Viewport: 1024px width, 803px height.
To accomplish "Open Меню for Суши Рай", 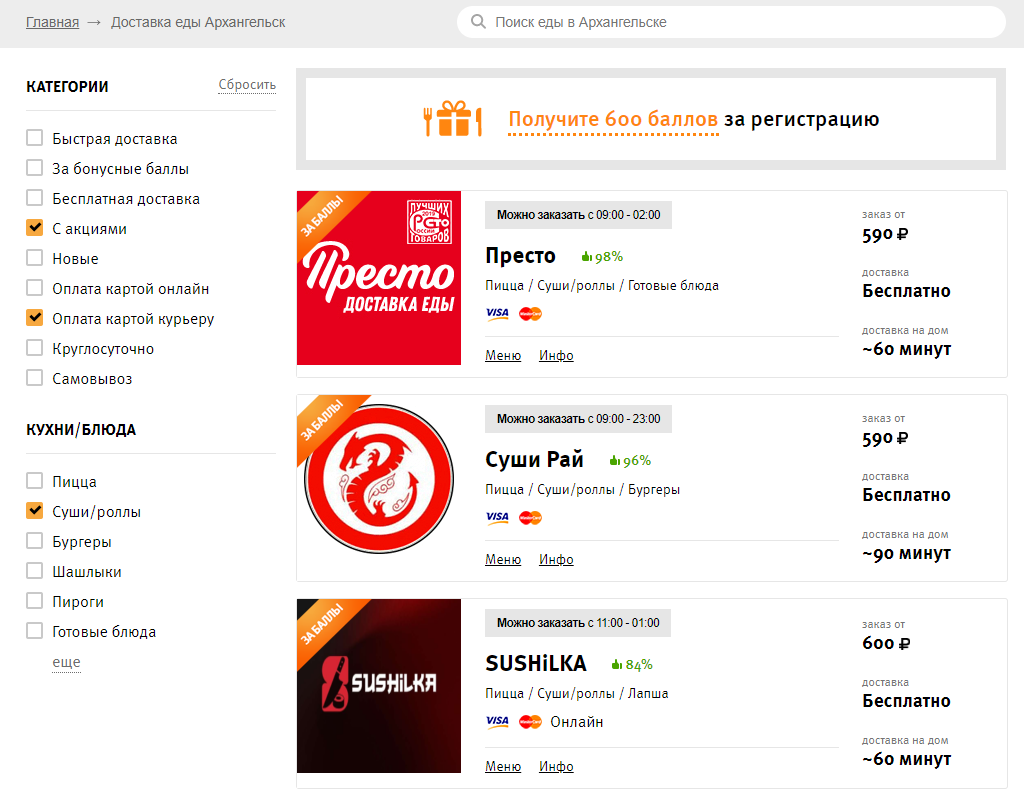I will (503, 559).
